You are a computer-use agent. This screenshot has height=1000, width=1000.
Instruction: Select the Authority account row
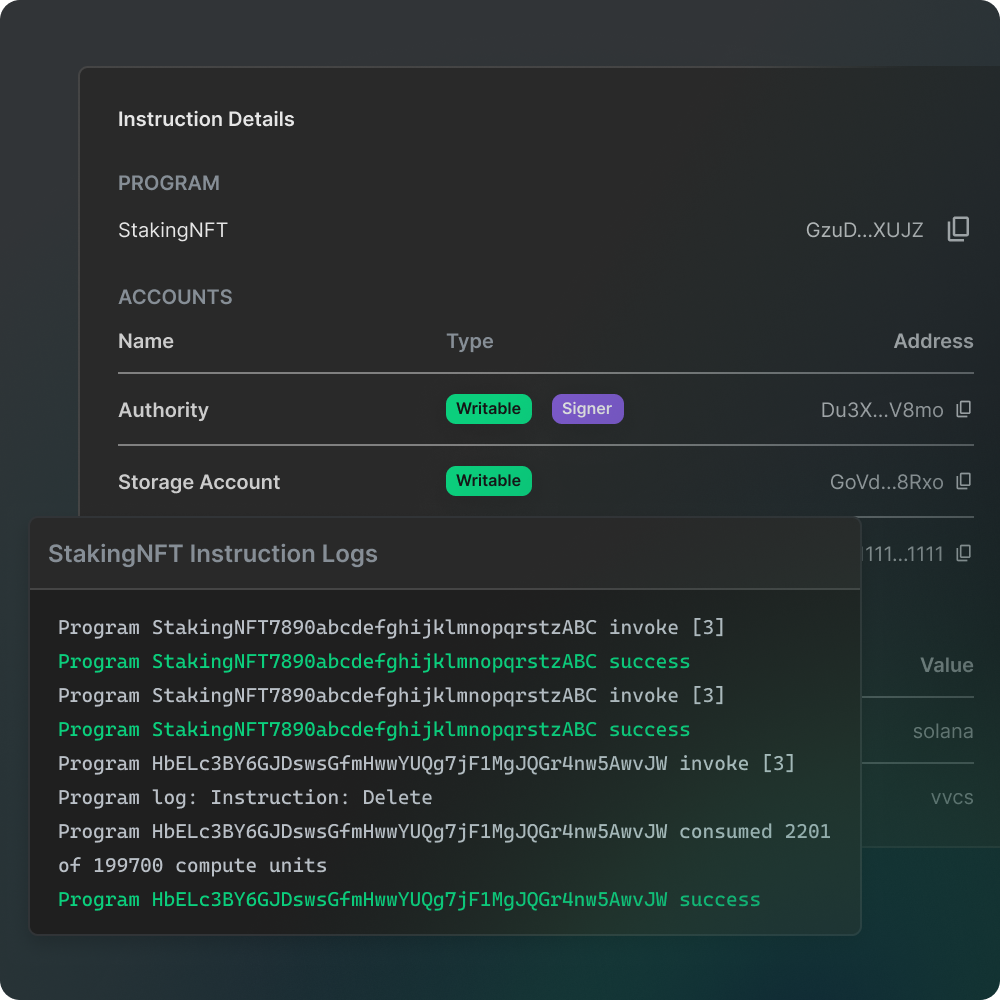point(163,411)
